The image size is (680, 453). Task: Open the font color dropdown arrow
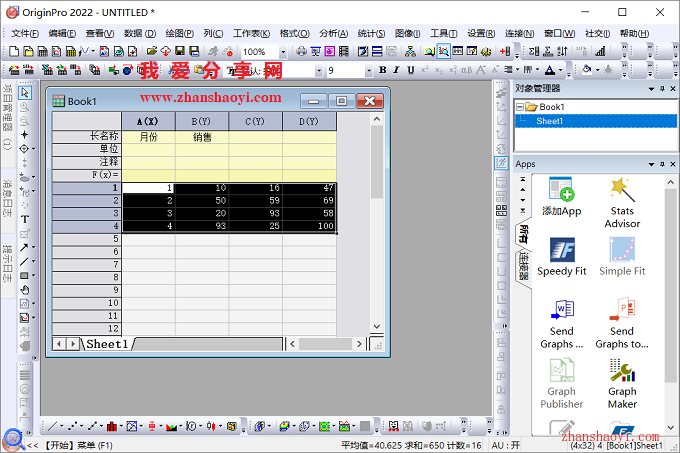coord(560,70)
